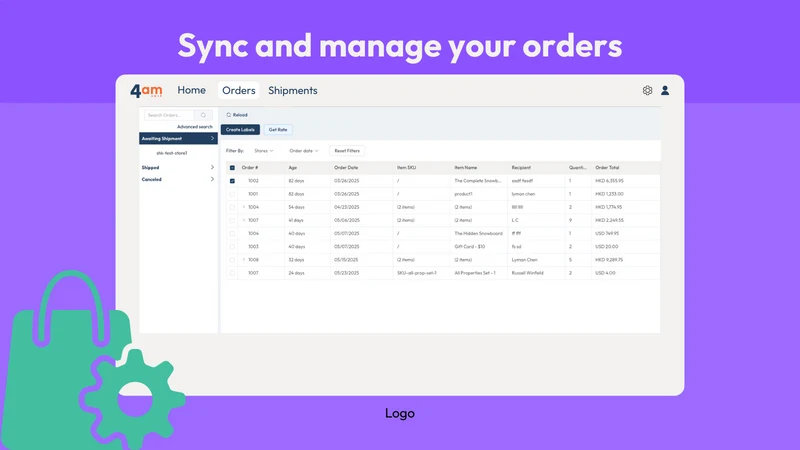This screenshot has width=800, height=450.
Task: Focus the Search Orders input field
Action: coord(169,115)
